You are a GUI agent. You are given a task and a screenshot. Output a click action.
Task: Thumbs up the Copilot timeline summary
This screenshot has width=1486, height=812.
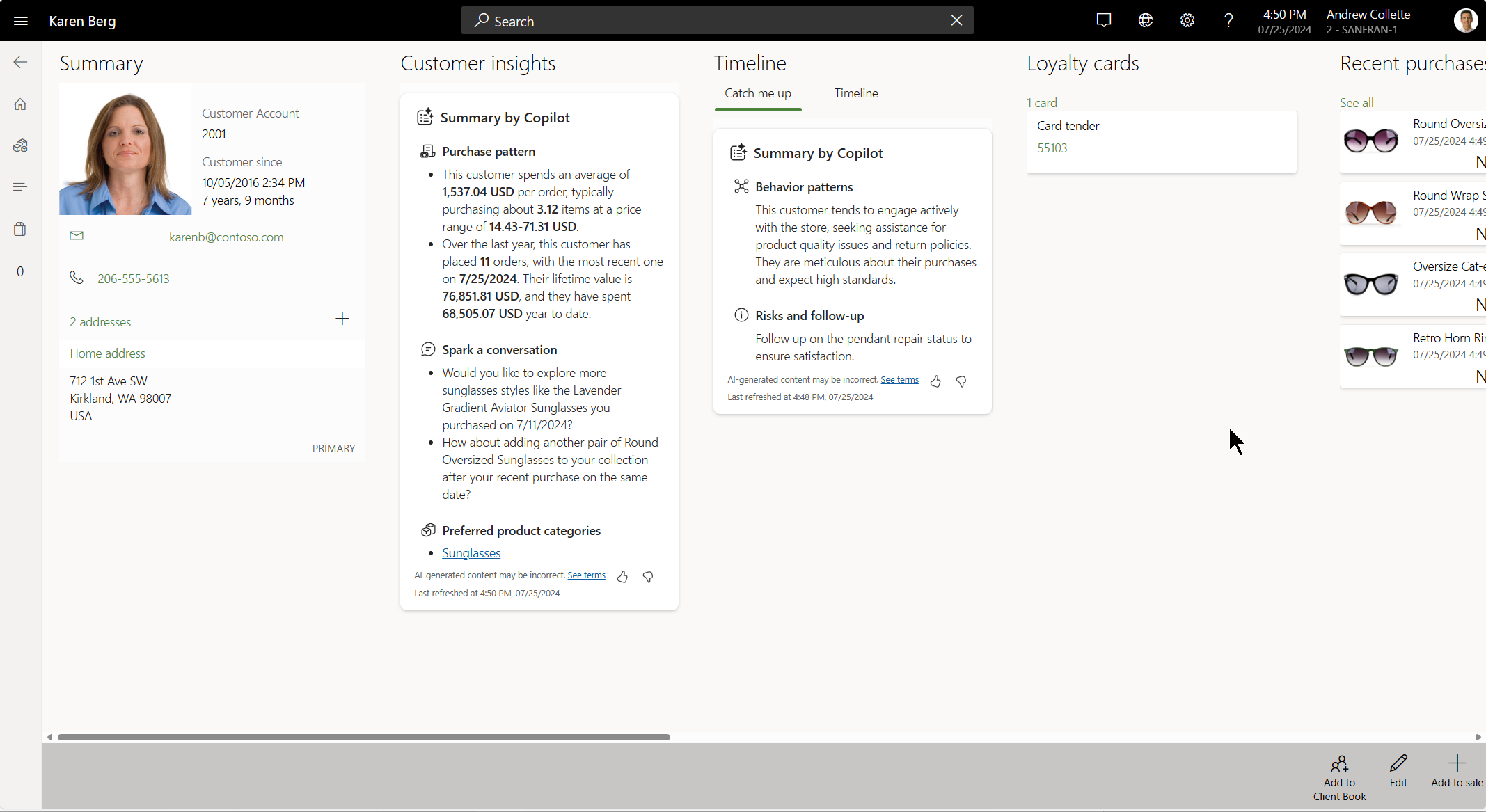click(x=935, y=380)
